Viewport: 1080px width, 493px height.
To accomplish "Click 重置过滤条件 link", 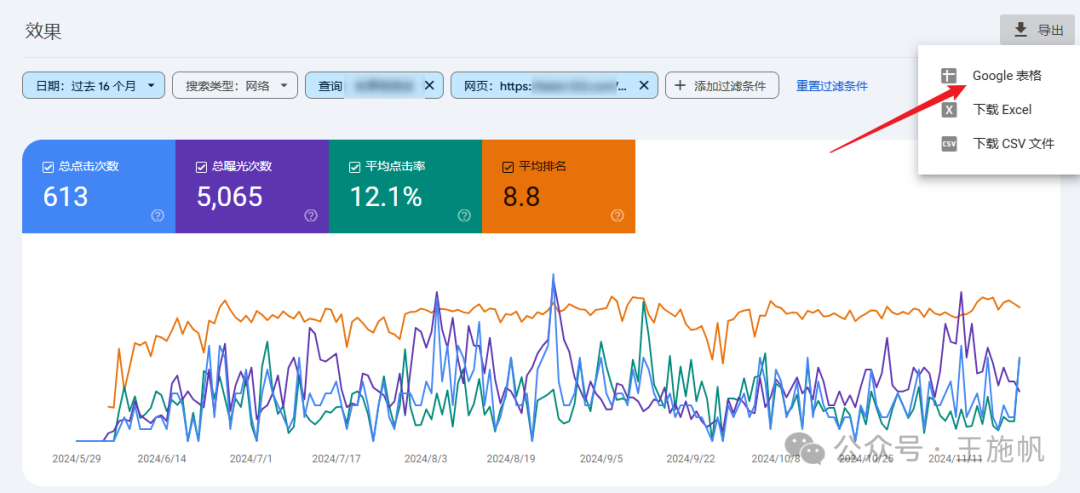I will (832, 86).
